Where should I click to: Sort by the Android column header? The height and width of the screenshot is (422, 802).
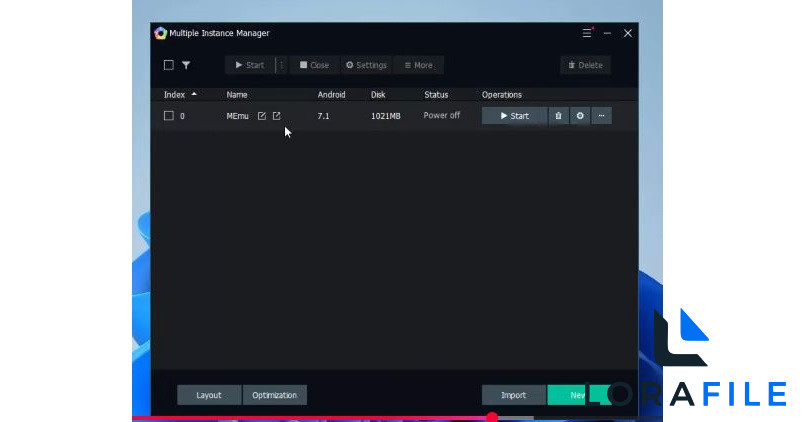pyautogui.click(x=331, y=95)
